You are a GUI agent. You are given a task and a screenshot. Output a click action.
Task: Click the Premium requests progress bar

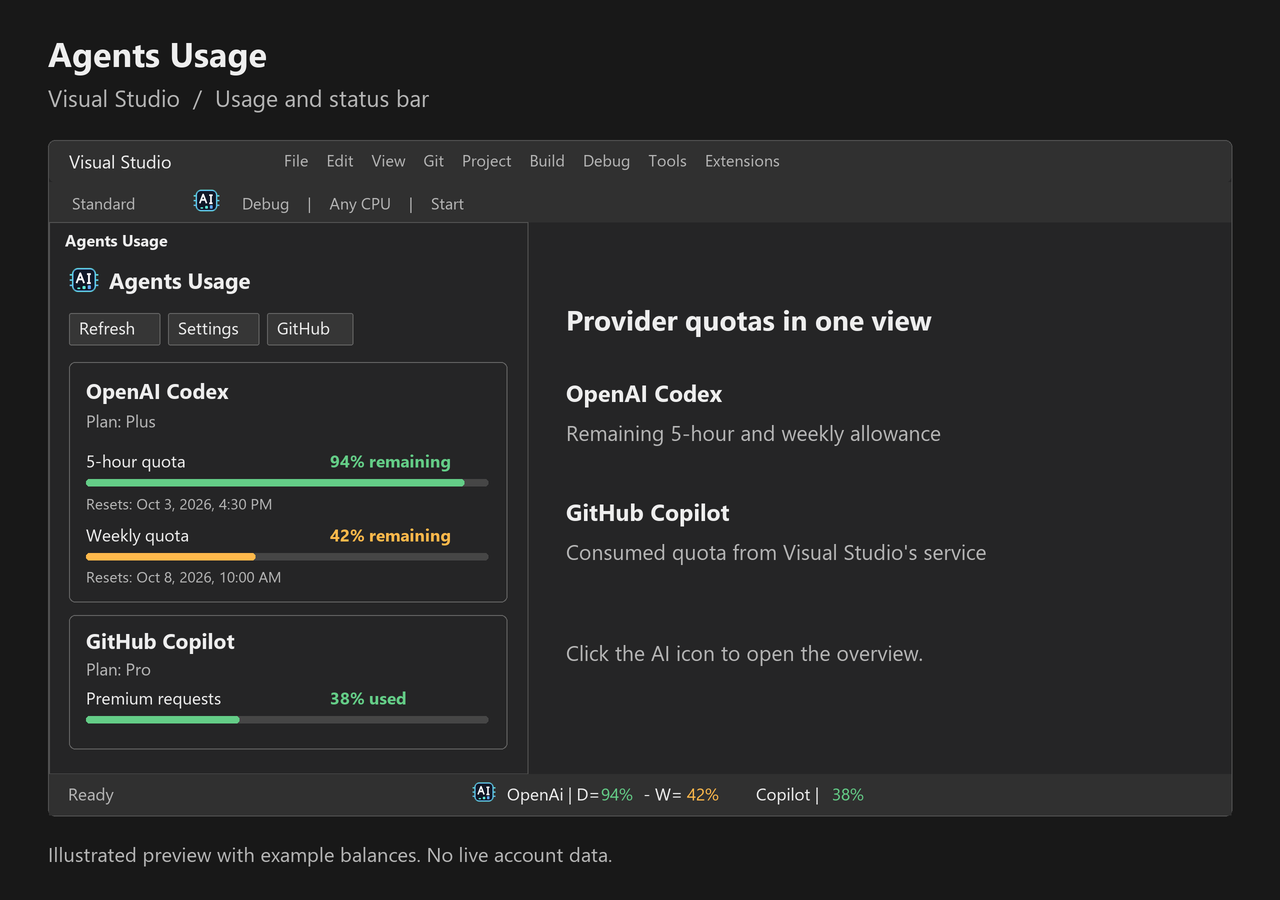tap(287, 720)
